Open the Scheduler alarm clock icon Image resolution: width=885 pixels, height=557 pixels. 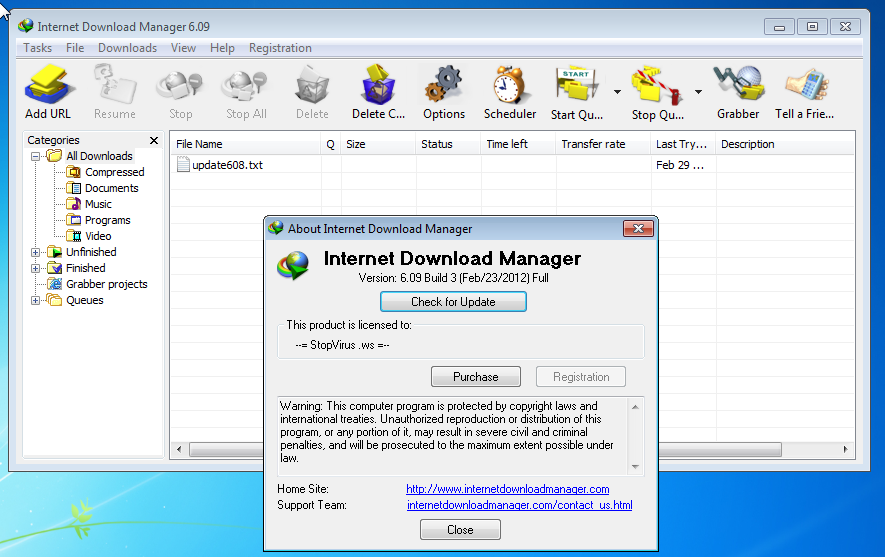pos(510,85)
